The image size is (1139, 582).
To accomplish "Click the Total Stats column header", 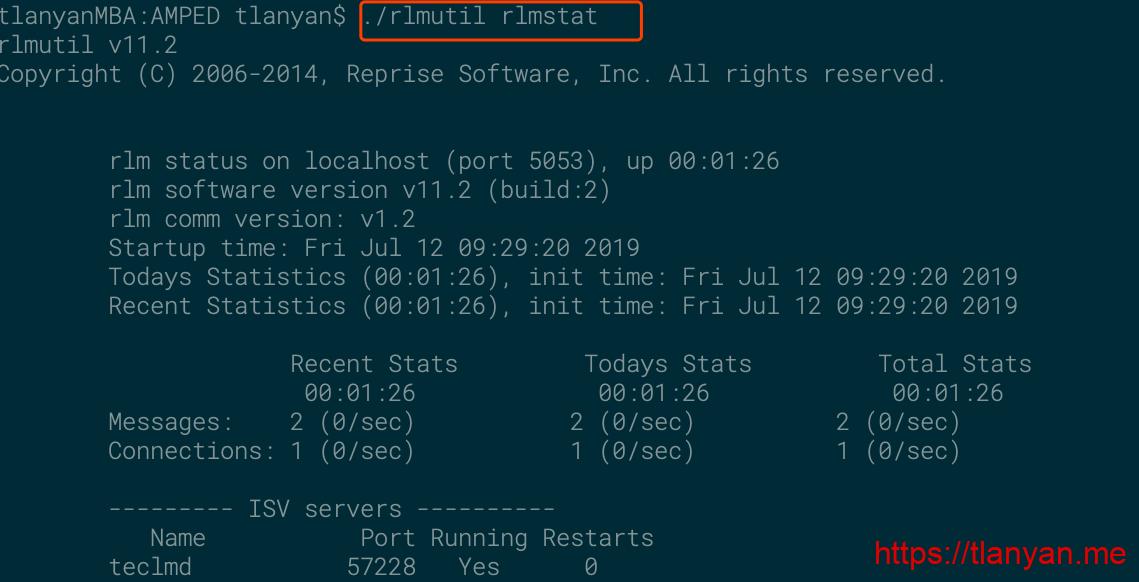I will (x=954, y=364).
